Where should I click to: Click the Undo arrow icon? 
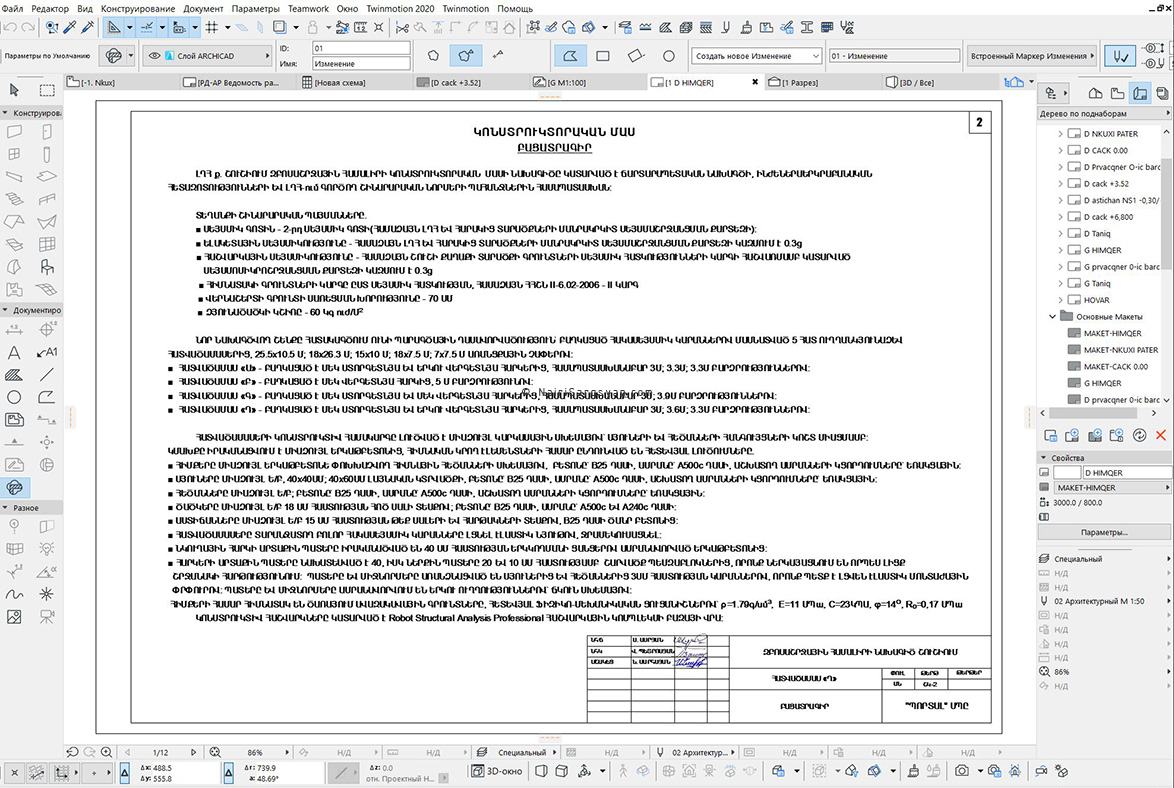tap(10, 28)
